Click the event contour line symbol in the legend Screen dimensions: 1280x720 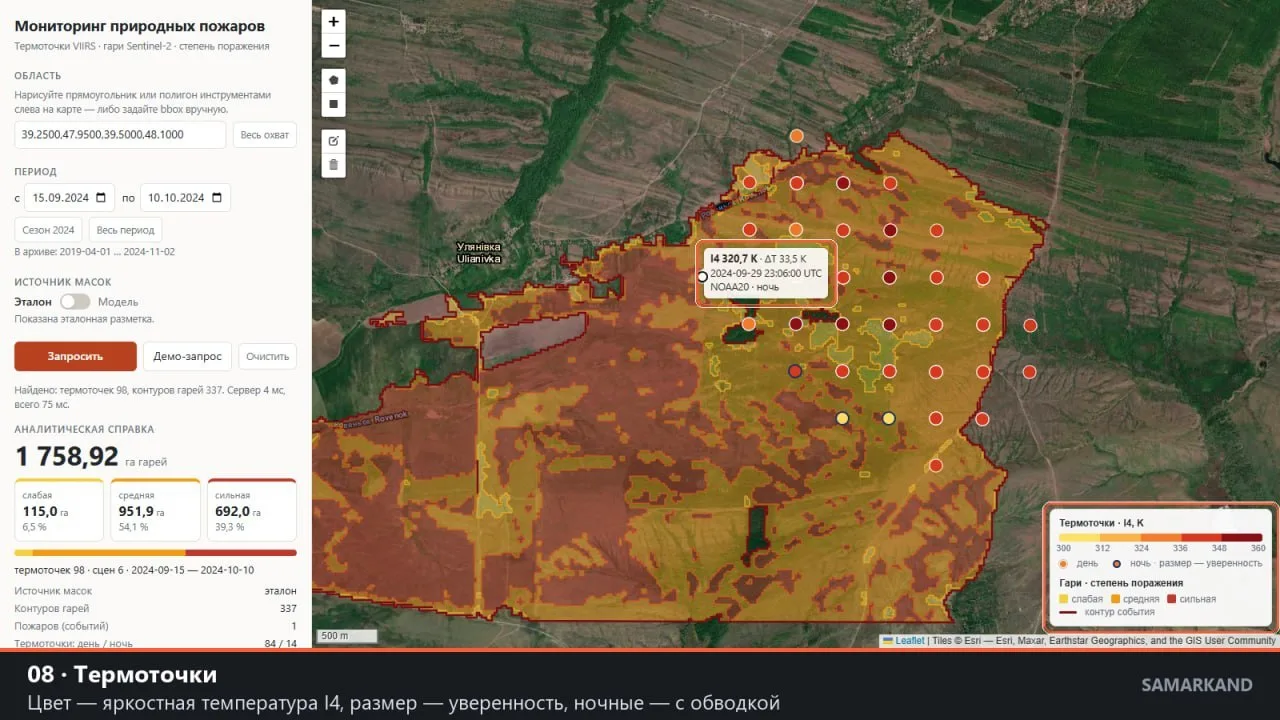click(1066, 612)
